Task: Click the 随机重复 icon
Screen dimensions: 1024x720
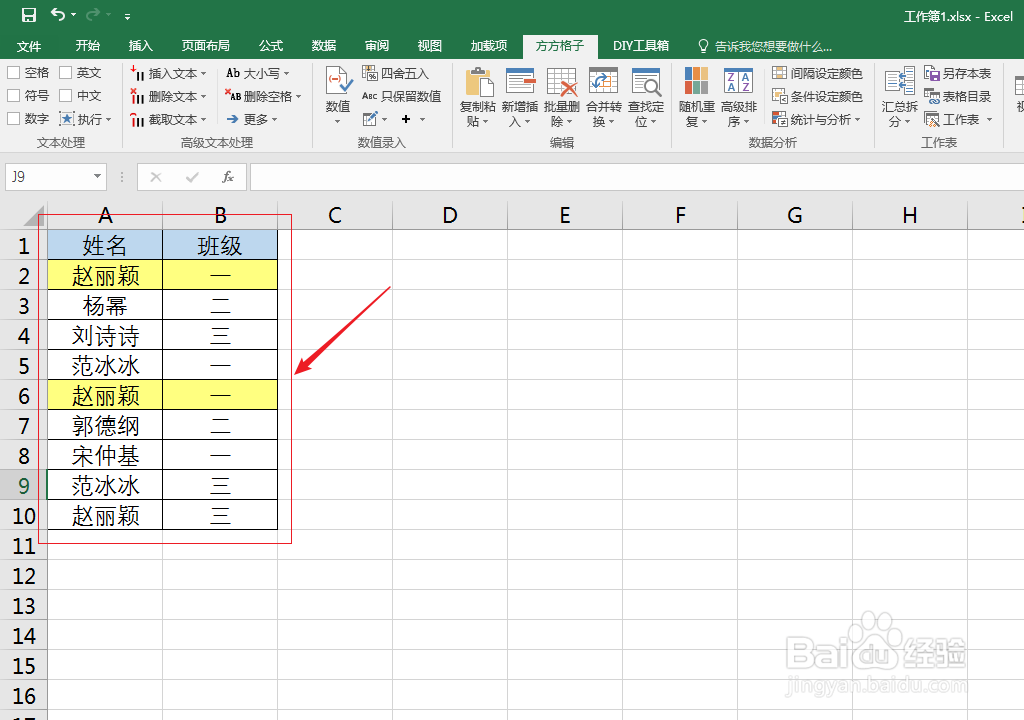Action: (696, 81)
